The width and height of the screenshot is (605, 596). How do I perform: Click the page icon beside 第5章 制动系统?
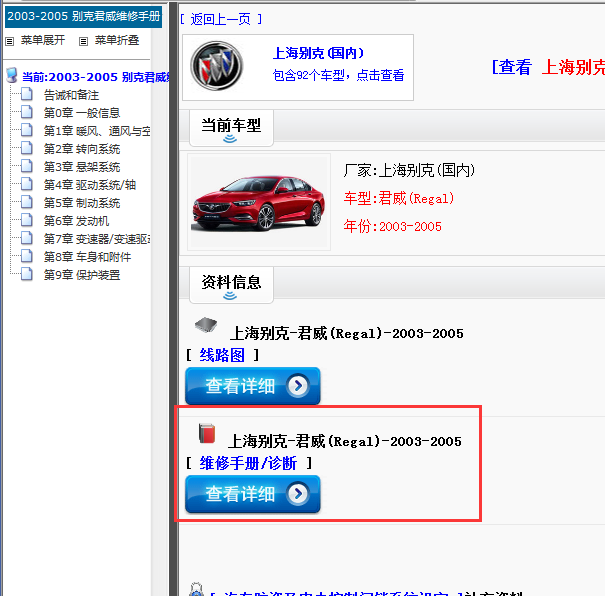(x=27, y=202)
